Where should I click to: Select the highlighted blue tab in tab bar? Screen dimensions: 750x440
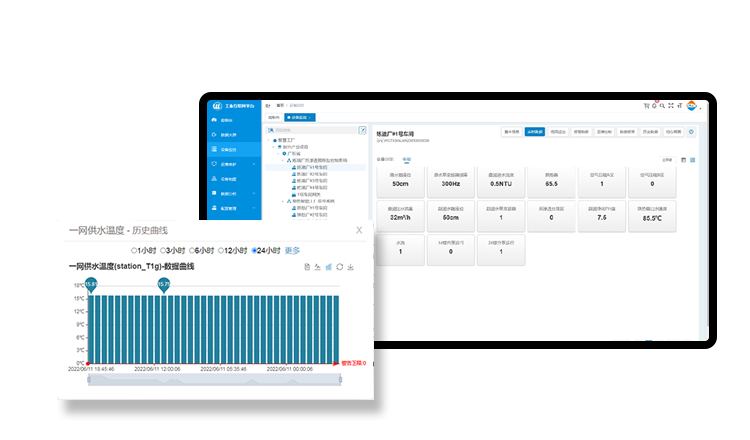[x=300, y=117]
